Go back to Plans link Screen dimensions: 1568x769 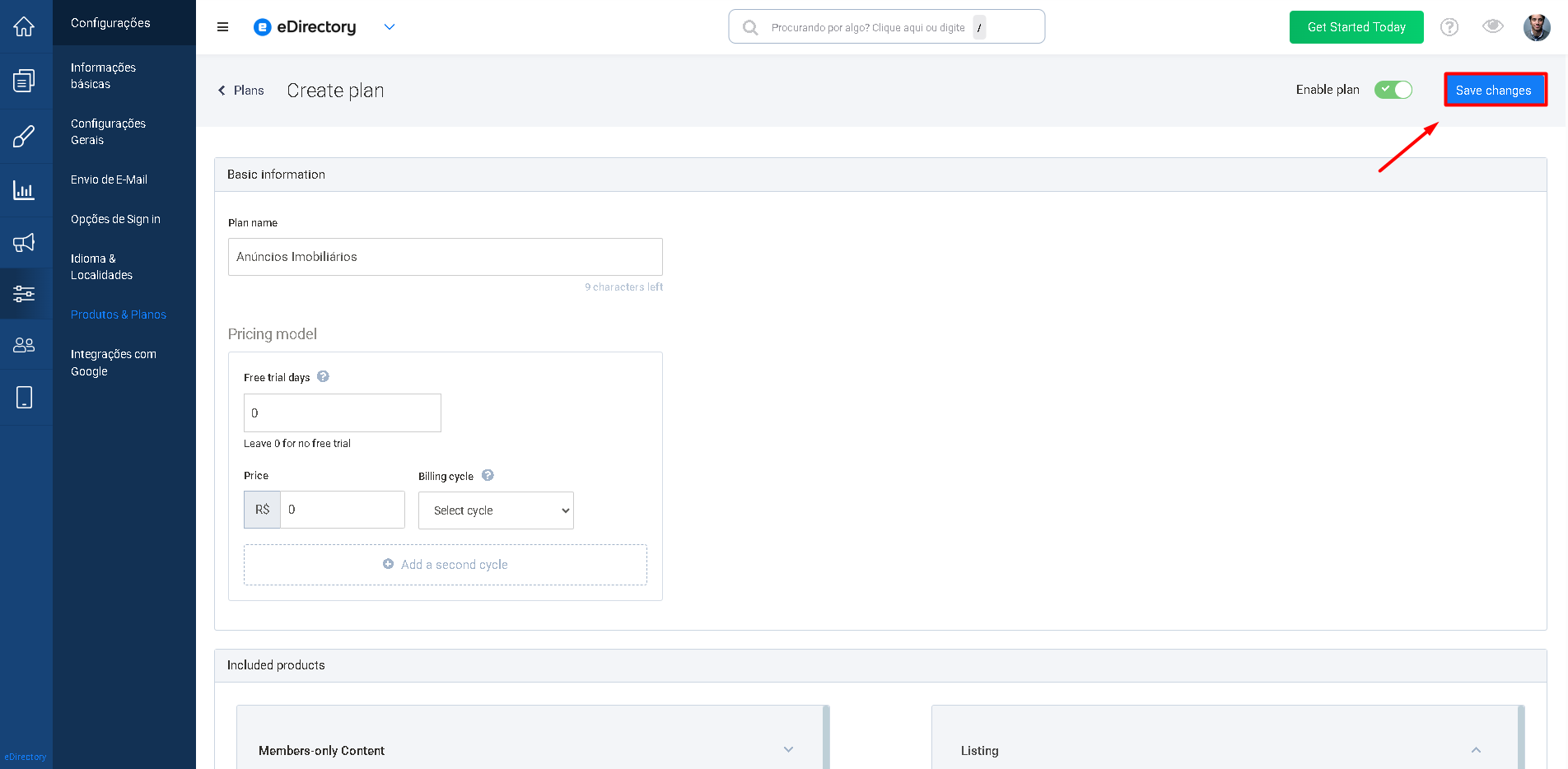pos(249,91)
